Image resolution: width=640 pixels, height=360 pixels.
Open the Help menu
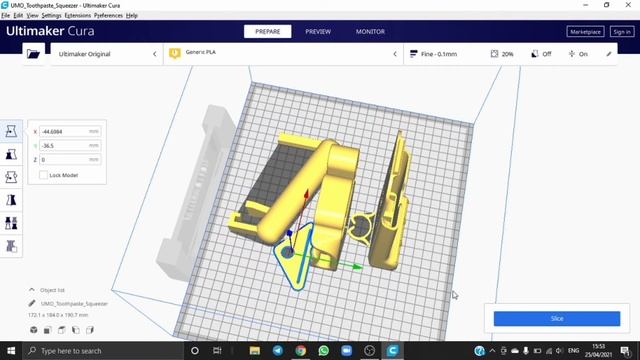pos(131,16)
